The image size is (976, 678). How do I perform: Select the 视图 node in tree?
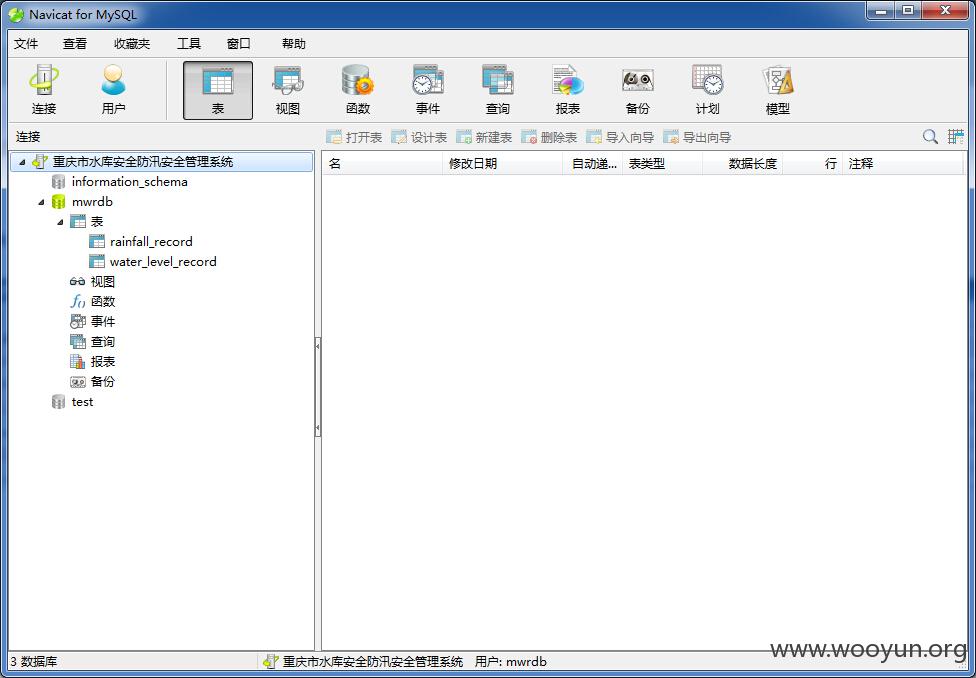[x=103, y=281]
